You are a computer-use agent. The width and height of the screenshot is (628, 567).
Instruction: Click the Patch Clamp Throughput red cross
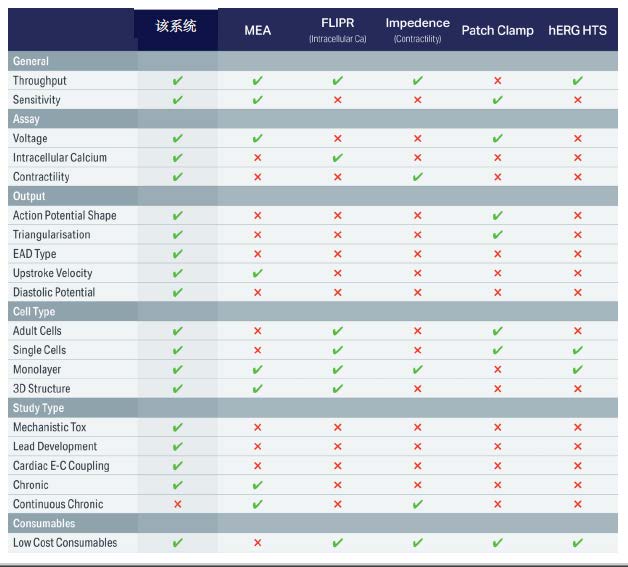click(497, 81)
